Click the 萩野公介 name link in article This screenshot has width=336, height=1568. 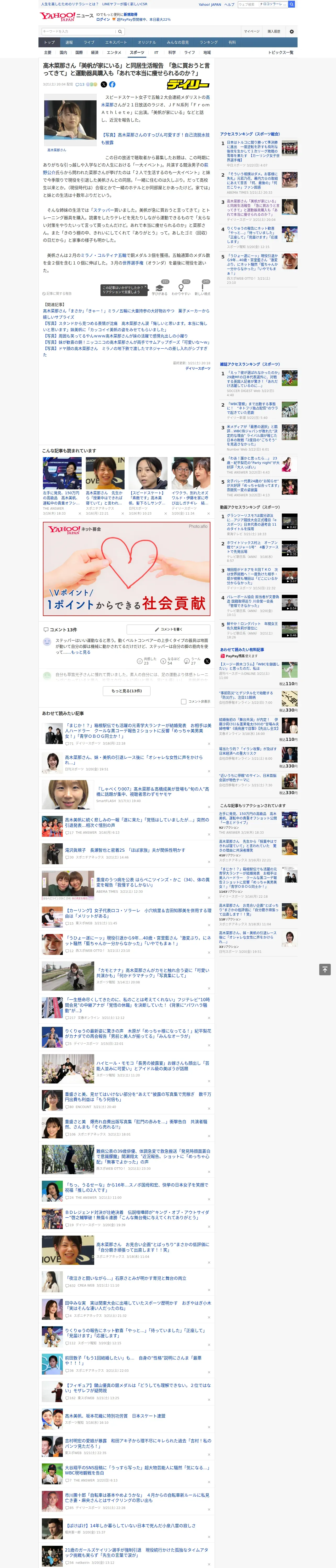(126, 169)
